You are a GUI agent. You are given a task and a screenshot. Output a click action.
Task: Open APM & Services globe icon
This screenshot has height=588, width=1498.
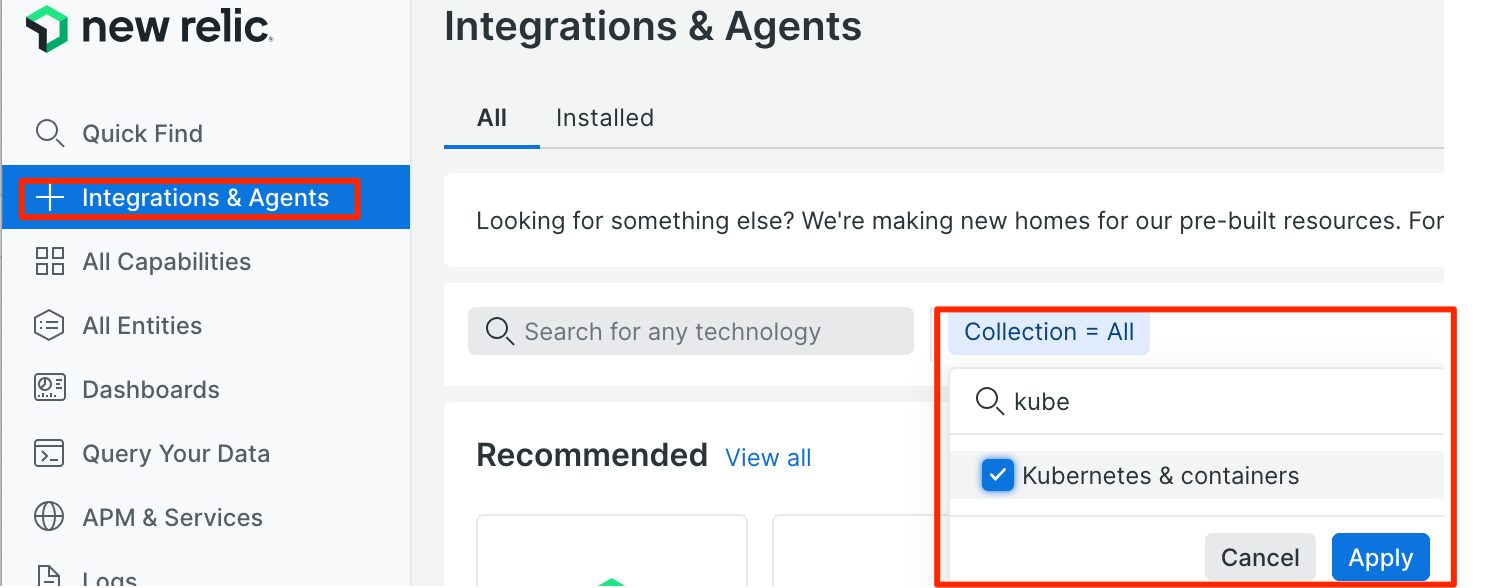pyautogui.click(x=49, y=517)
